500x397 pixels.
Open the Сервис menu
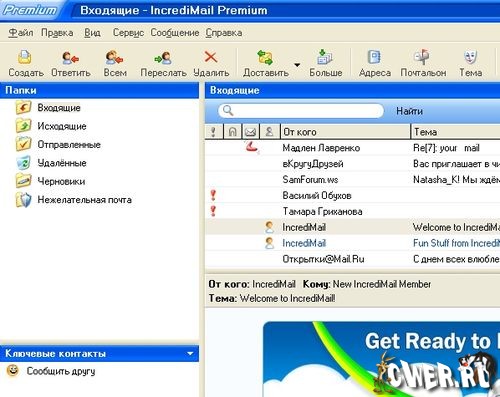128,33
